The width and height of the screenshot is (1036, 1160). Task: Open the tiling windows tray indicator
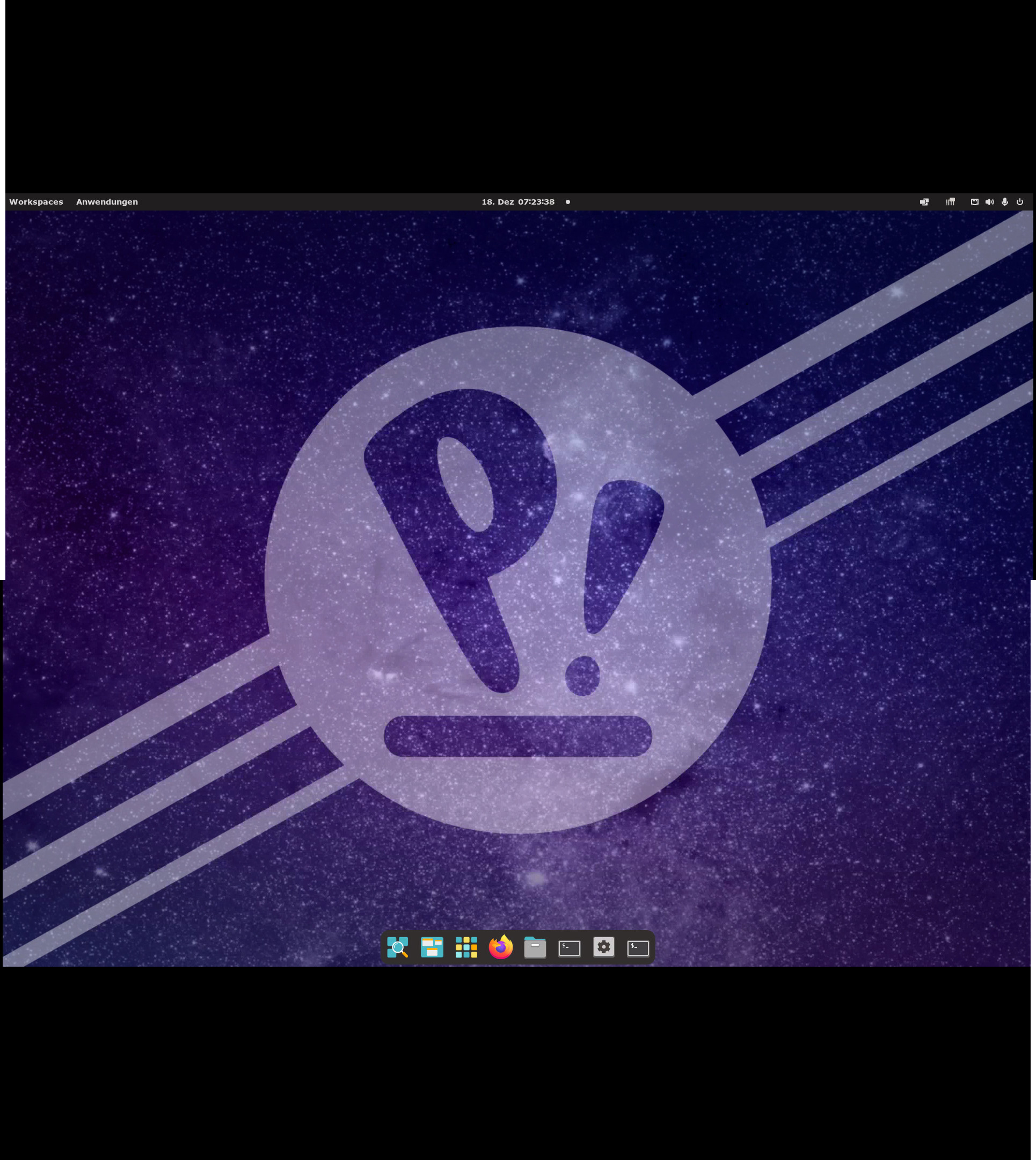click(x=950, y=201)
